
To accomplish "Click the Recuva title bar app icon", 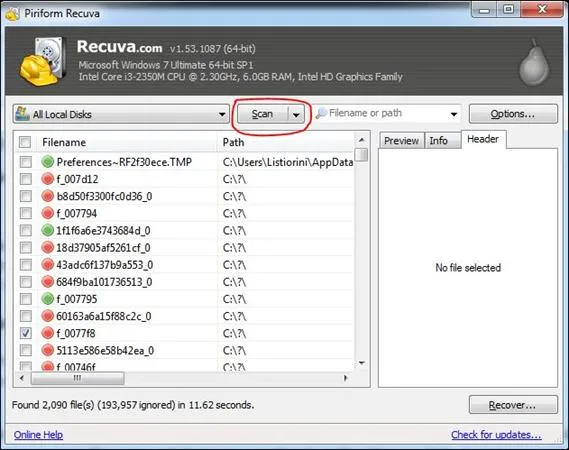I will point(13,14).
